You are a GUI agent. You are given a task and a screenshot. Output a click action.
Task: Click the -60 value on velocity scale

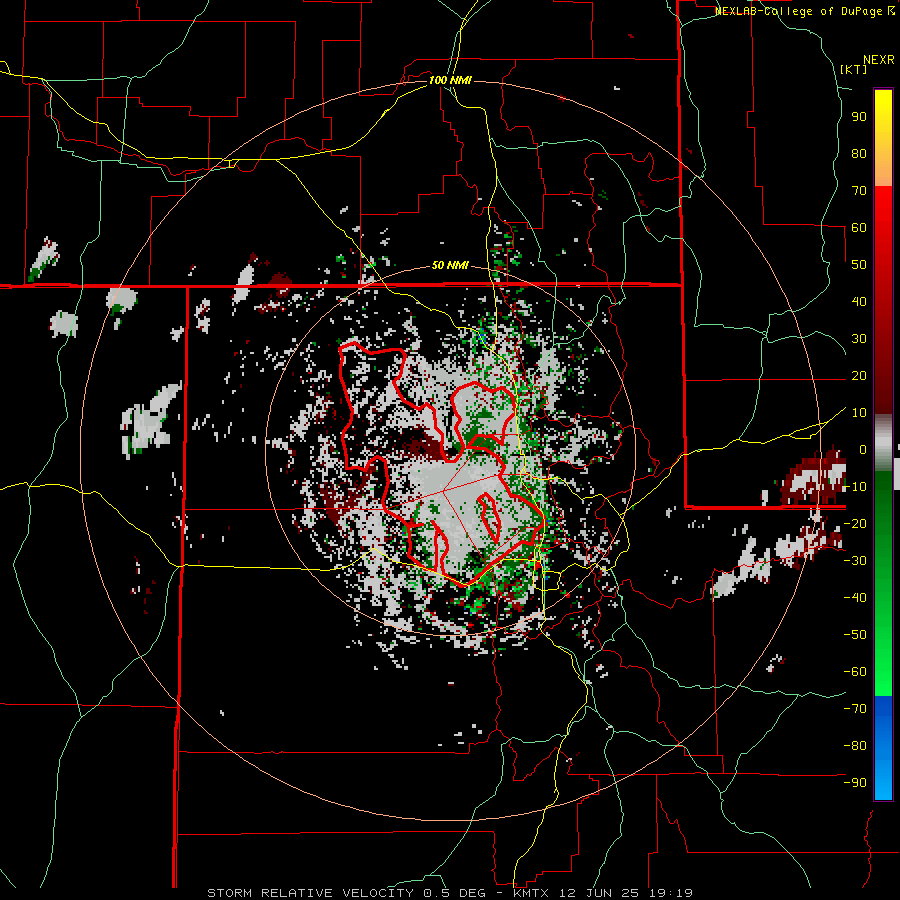pyautogui.click(x=855, y=672)
